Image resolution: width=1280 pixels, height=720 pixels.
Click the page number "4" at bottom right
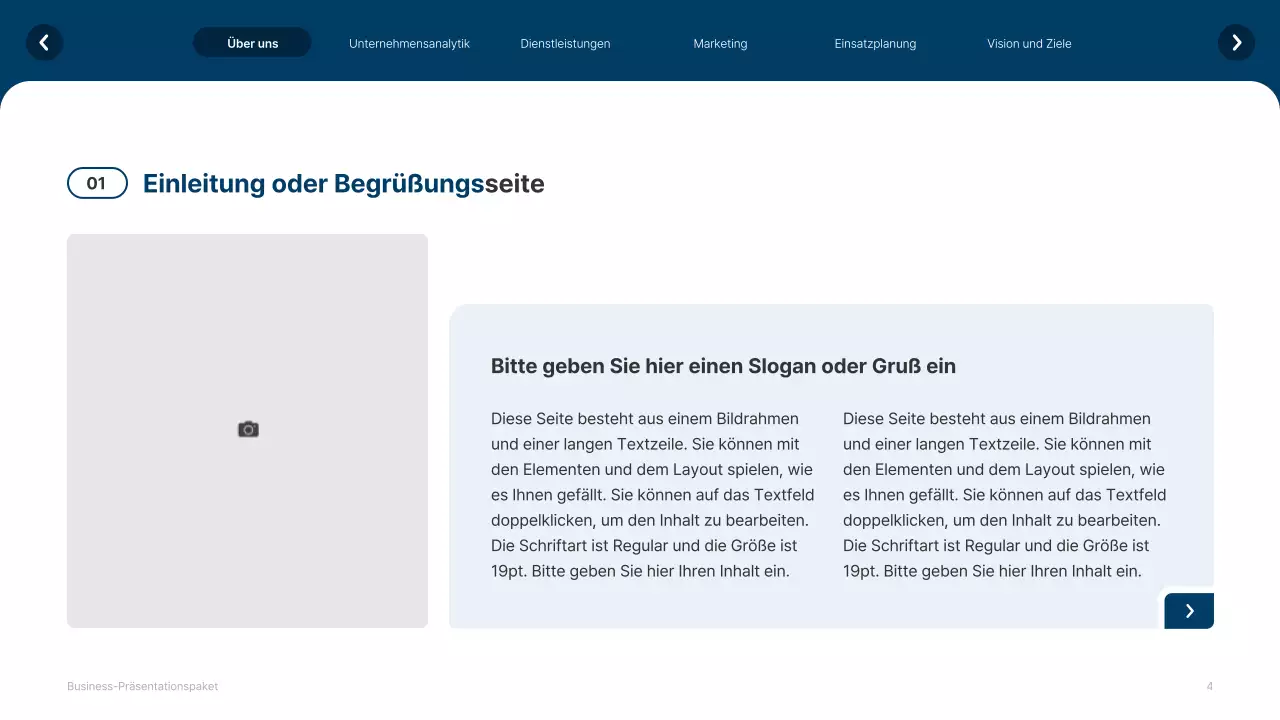tap(1209, 686)
